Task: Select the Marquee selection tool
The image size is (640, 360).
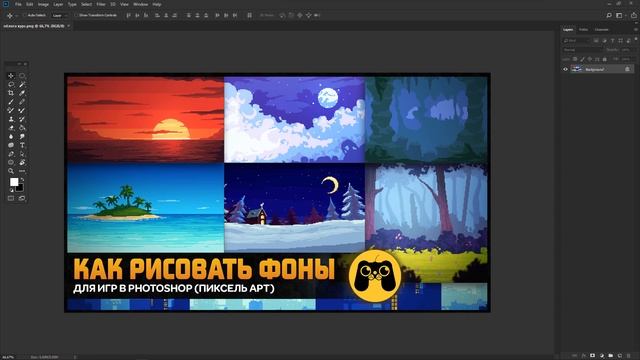Action: click(x=22, y=76)
